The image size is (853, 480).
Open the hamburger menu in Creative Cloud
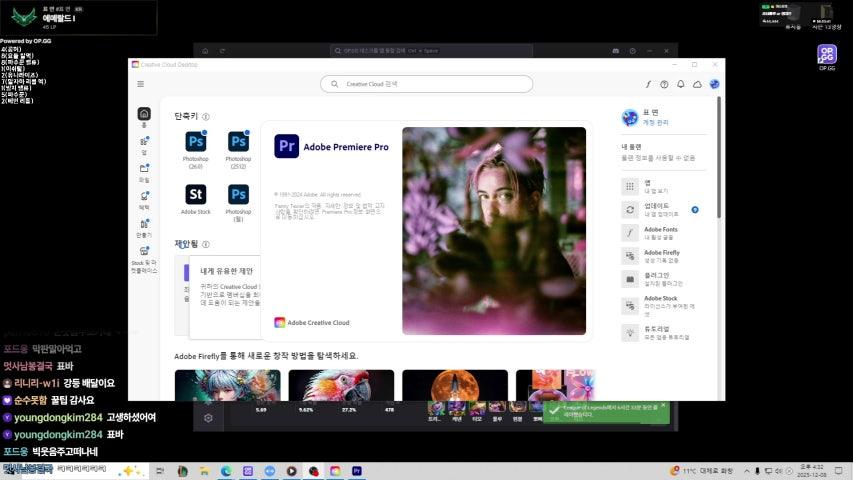(140, 84)
